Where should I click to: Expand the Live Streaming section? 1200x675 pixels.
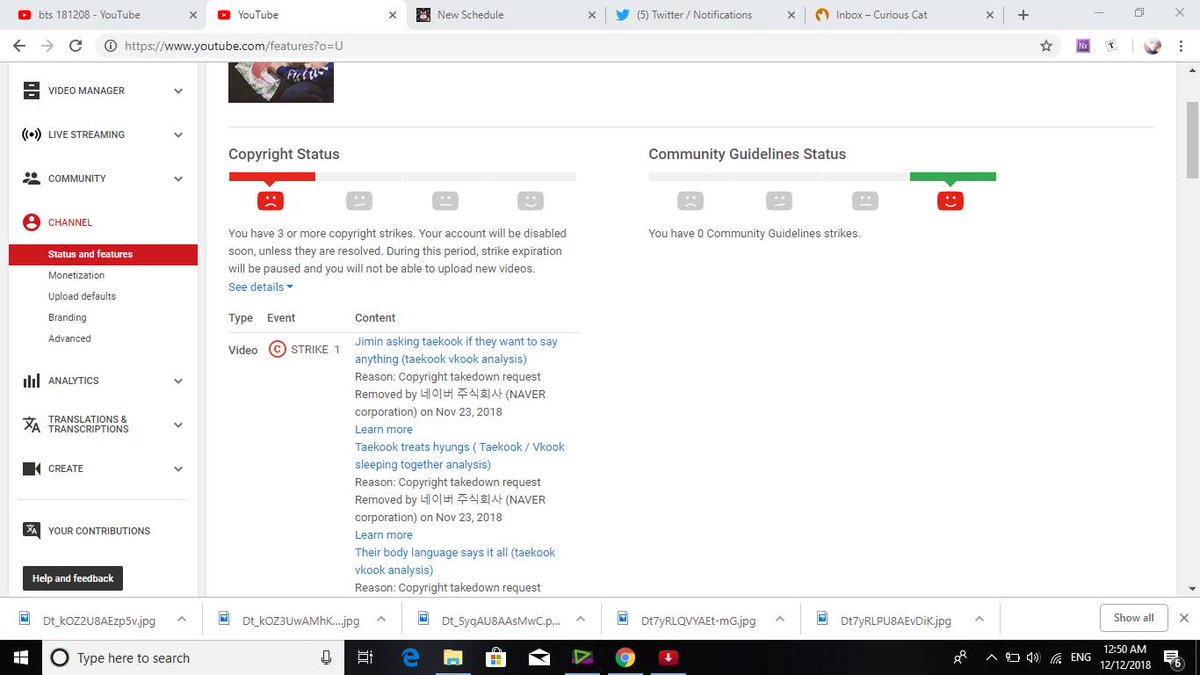tap(178, 135)
